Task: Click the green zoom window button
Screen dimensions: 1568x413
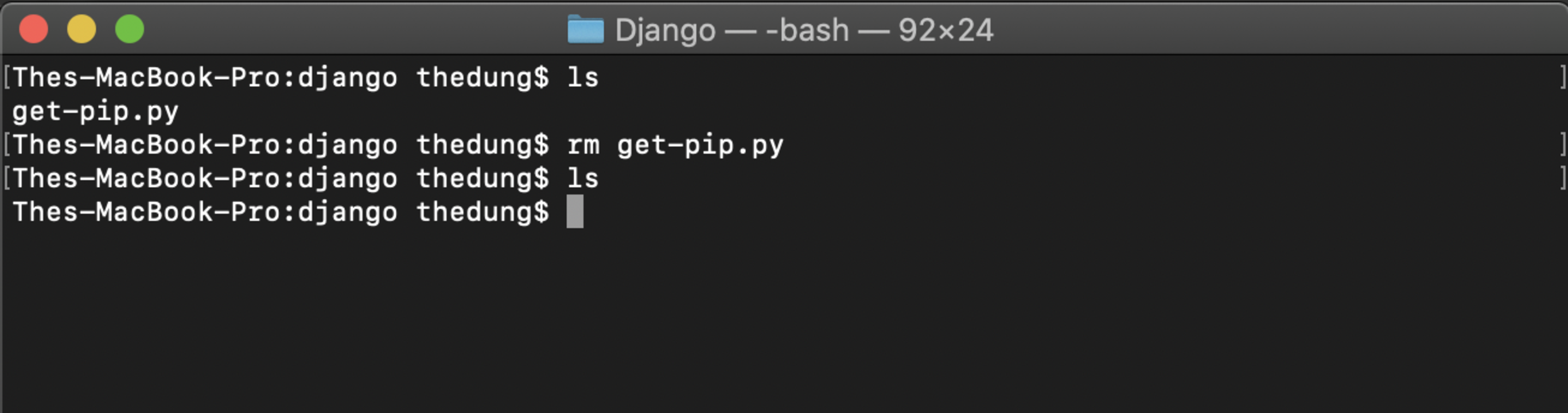Action: pos(130,29)
